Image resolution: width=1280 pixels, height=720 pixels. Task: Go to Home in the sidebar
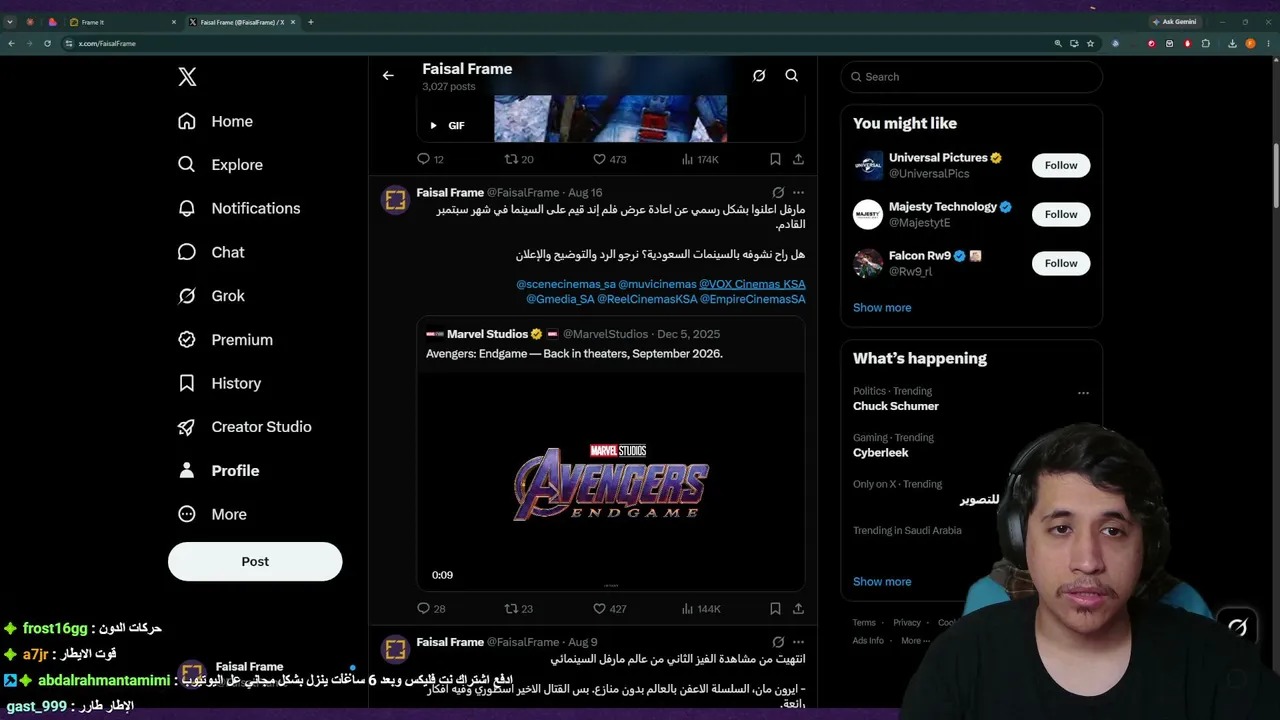[x=215, y=121]
